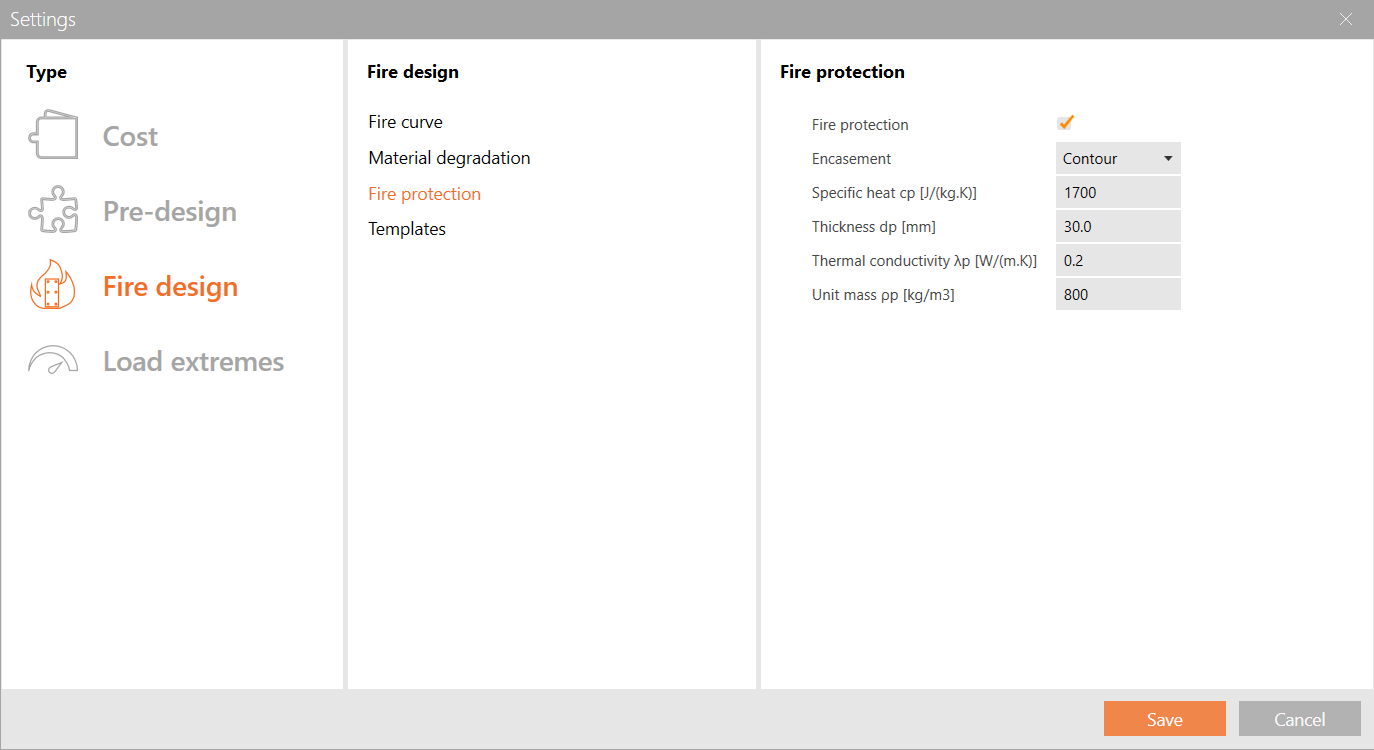Select the Load extremes settings type

[193, 361]
